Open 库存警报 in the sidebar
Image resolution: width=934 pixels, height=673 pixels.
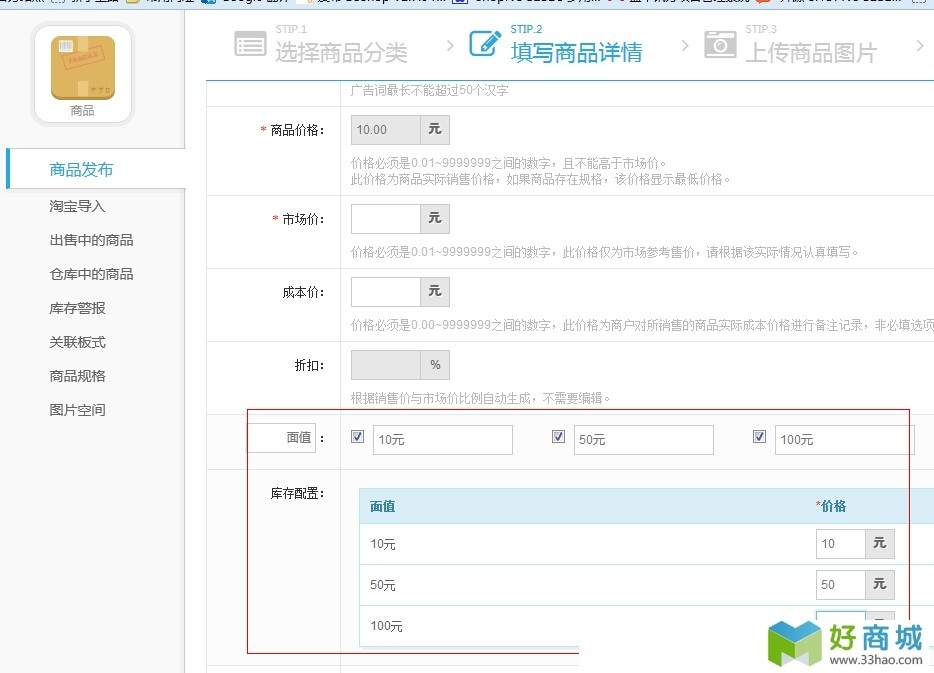pyautogui.click(x=77, y=308)
